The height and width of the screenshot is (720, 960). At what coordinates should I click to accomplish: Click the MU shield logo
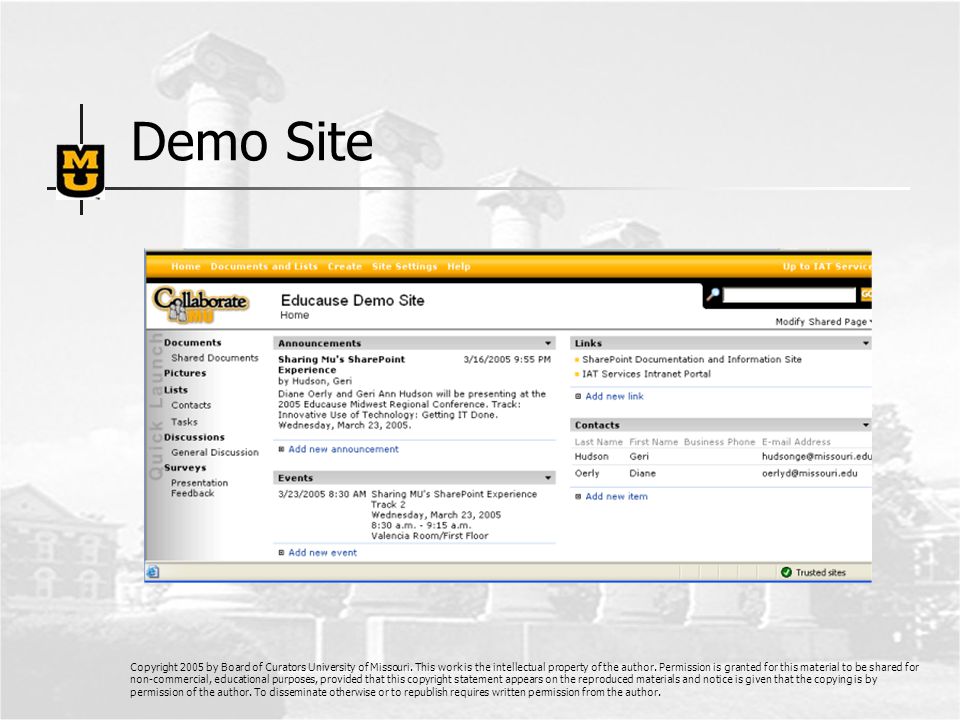80,171
